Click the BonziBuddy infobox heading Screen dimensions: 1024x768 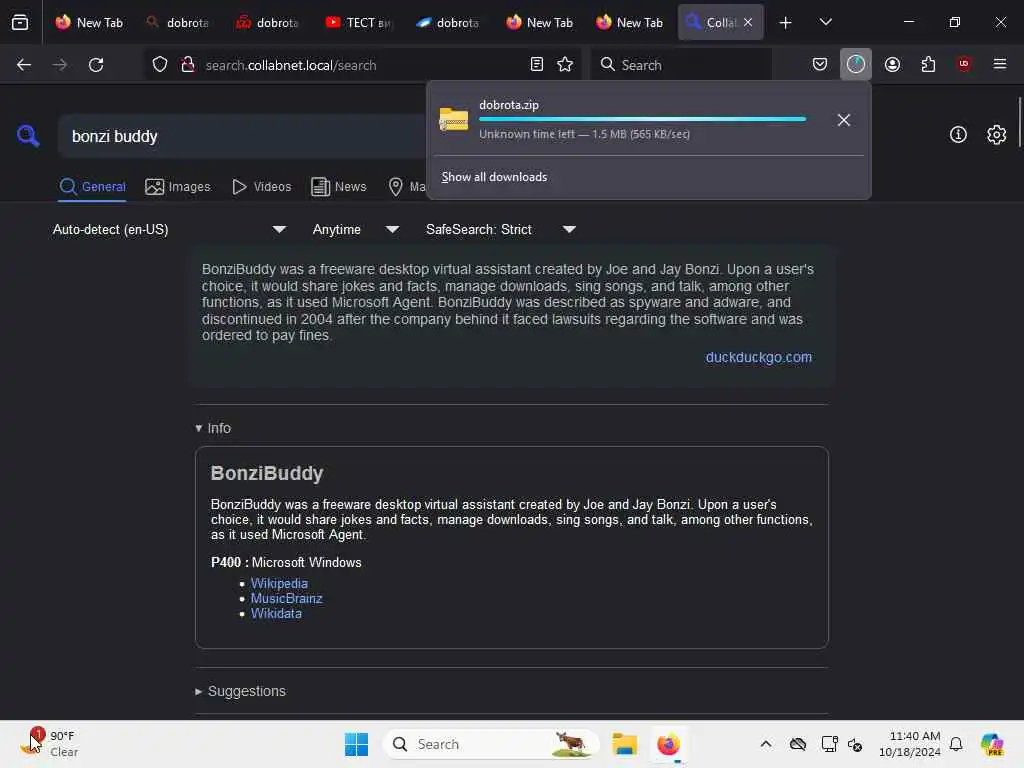[x=266, y=473]
